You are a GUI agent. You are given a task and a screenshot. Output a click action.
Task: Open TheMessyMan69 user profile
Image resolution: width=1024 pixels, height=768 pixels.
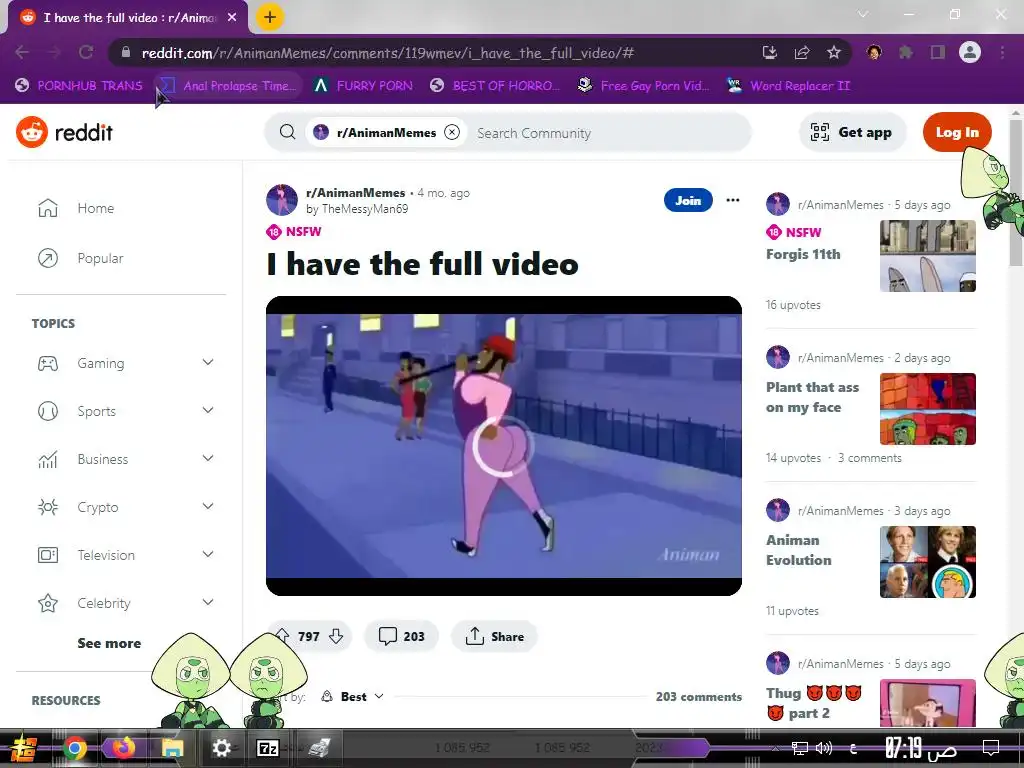tap(365, 209)
